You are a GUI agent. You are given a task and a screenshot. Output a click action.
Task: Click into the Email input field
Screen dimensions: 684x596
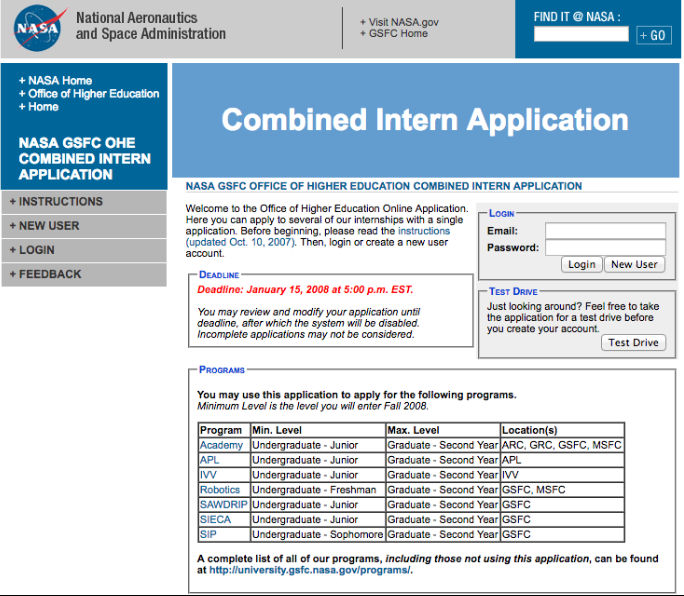(x=605, y=230)
